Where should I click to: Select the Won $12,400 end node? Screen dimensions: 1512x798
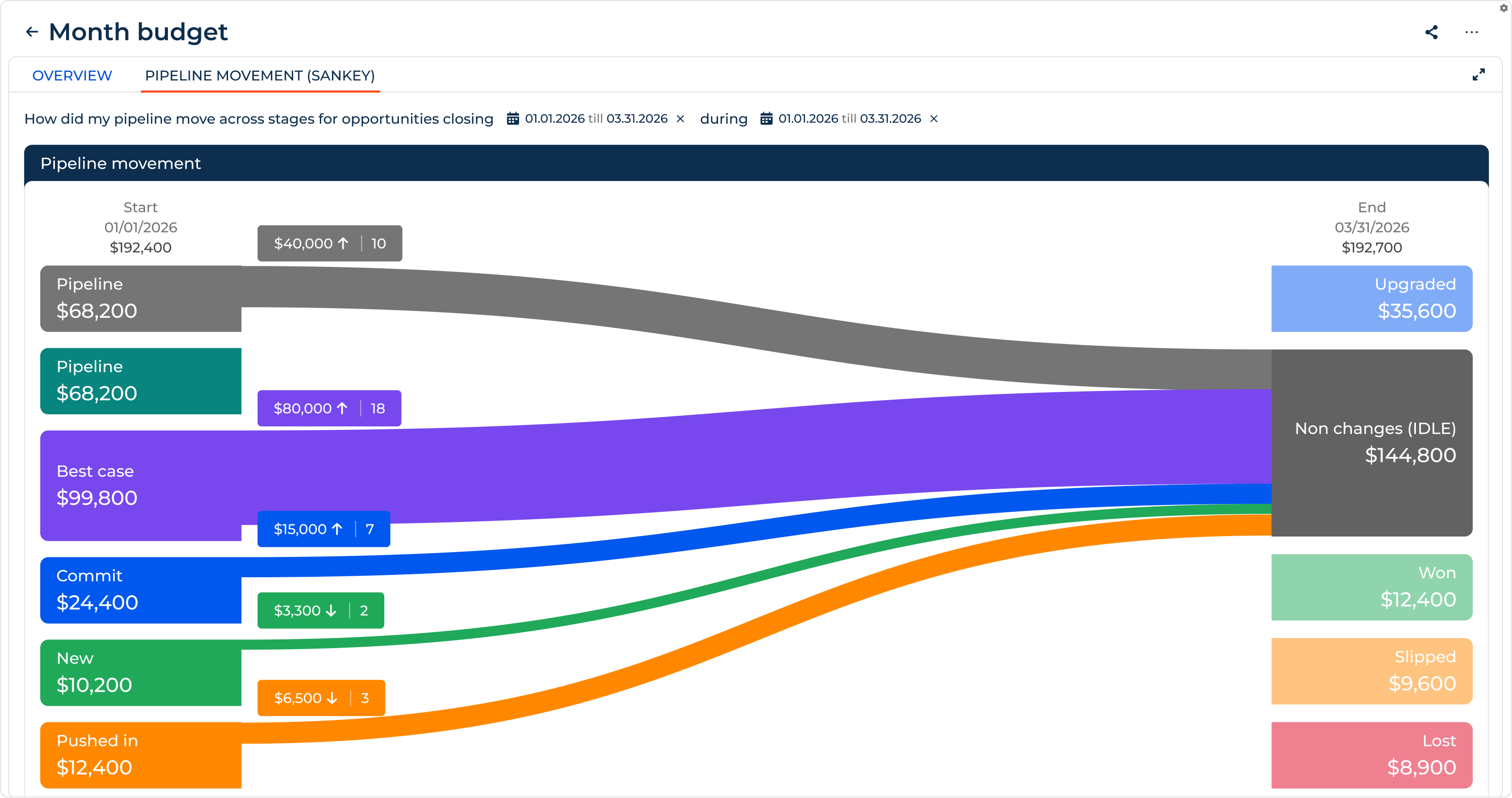tap(1372, 587)
